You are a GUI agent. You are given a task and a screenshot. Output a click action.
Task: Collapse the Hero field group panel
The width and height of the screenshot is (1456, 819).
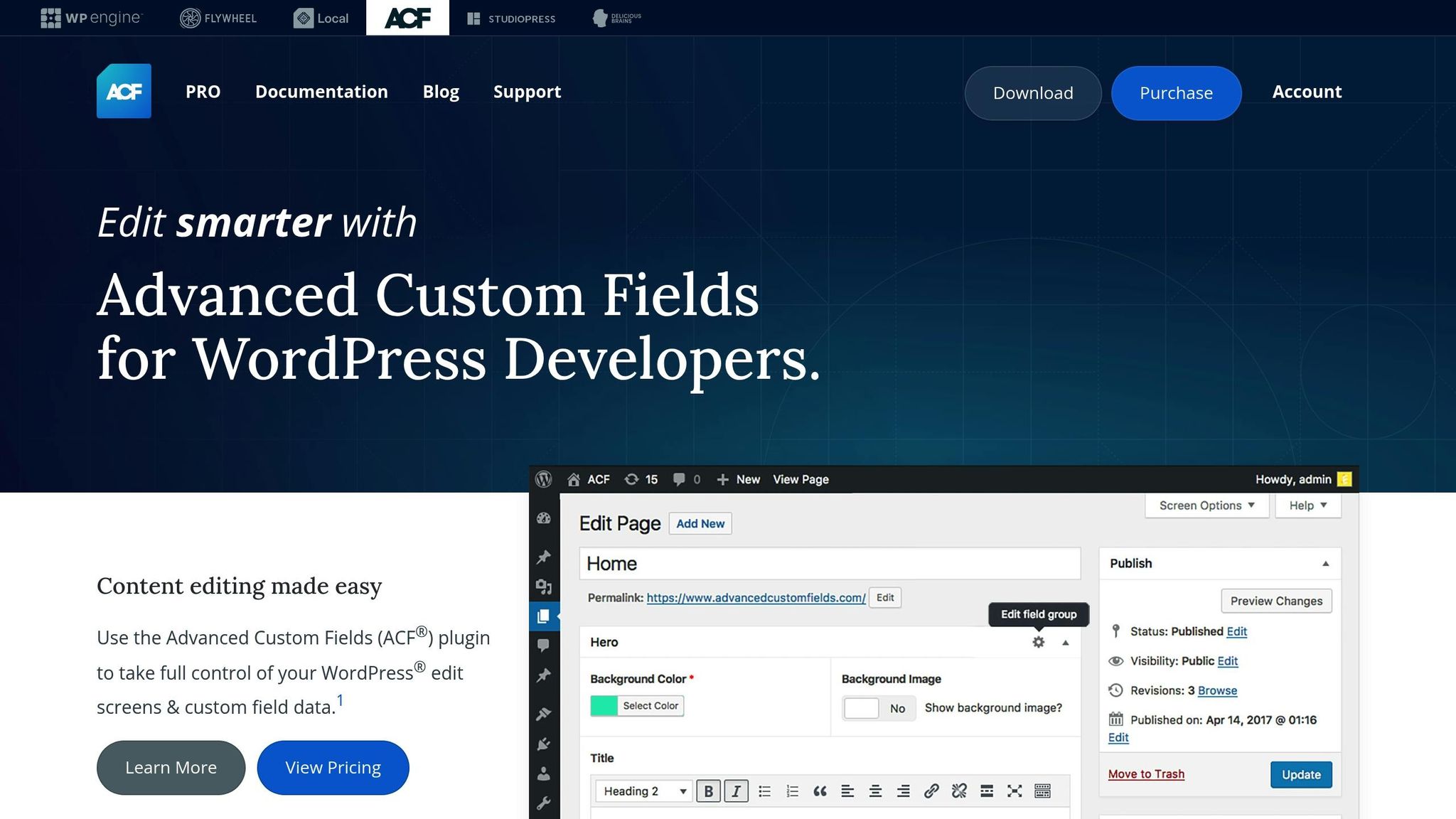click(1065, 643)
